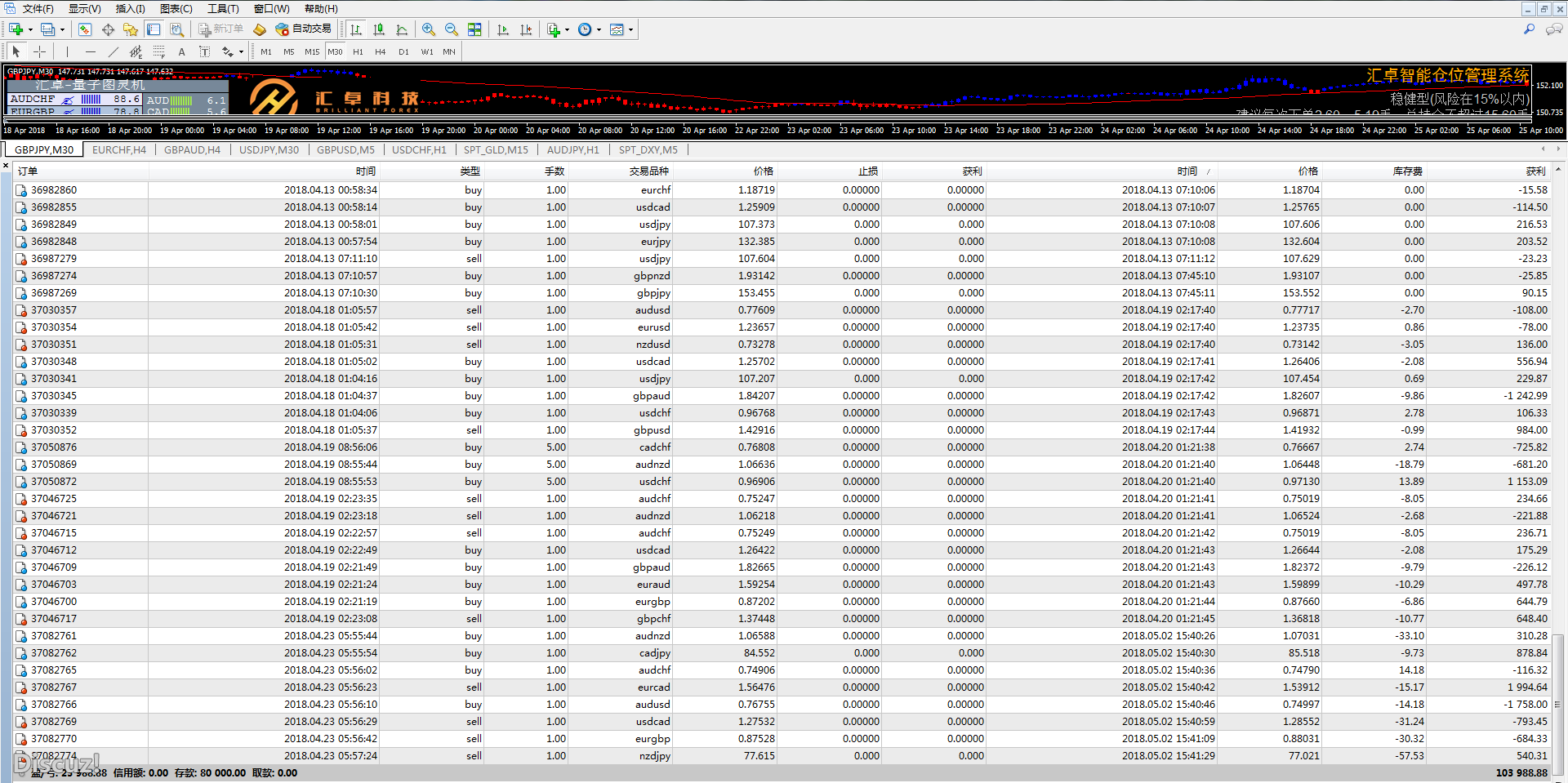This screenshot has height=783, width=1568.
Task: Expand the periods clock dropdown arrow
Action: (599, 29)
